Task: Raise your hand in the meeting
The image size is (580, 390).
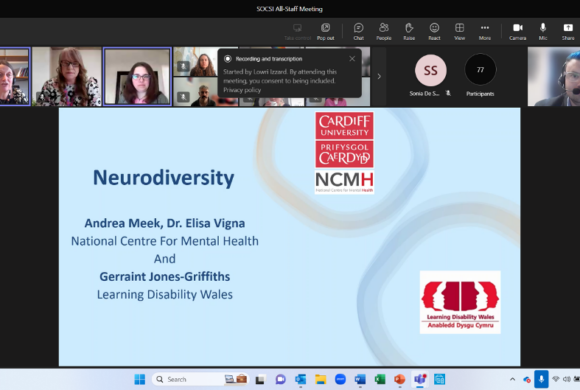Action: (409, 31)
